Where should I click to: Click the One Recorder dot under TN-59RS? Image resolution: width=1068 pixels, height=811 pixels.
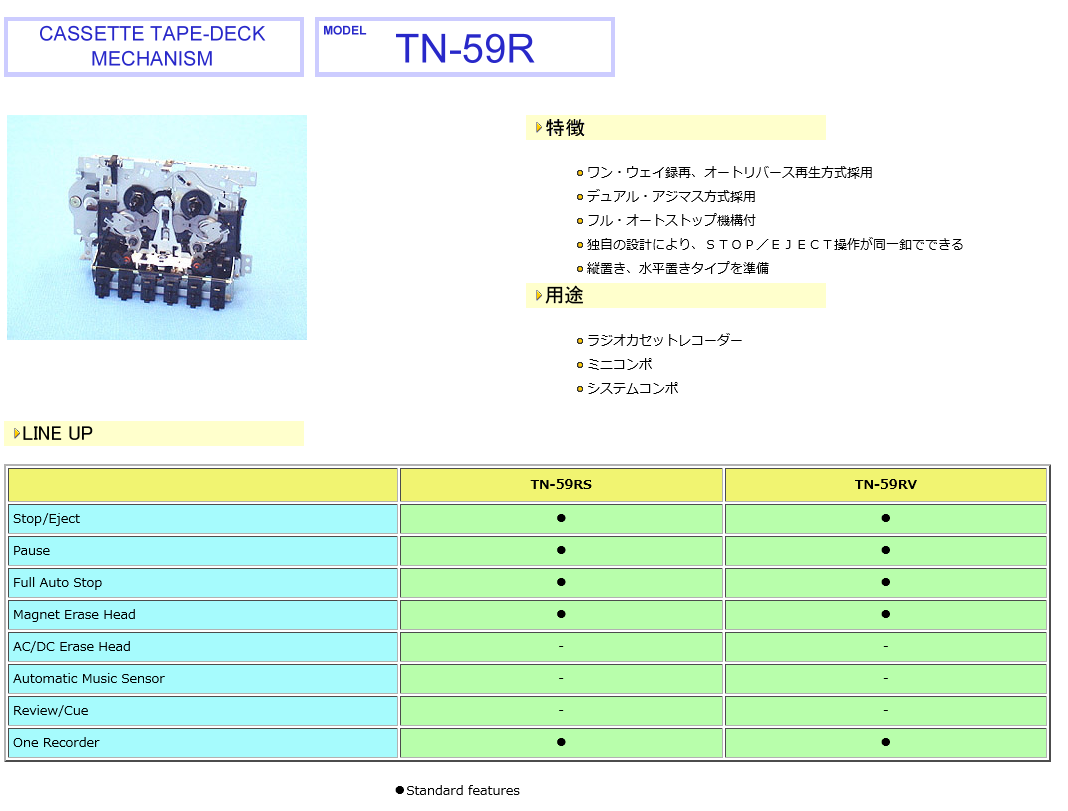pyautogui.click(x=561, y=742)
